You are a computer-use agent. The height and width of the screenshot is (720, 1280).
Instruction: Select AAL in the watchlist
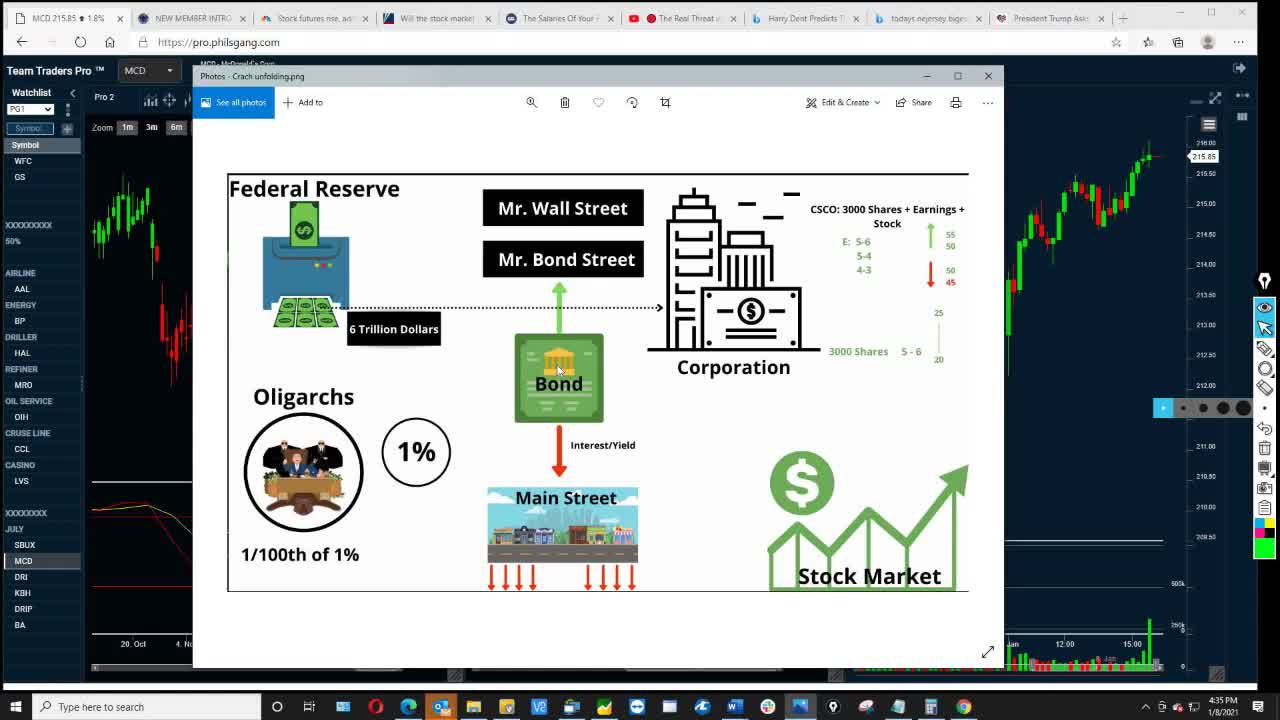tap(41, 289)
